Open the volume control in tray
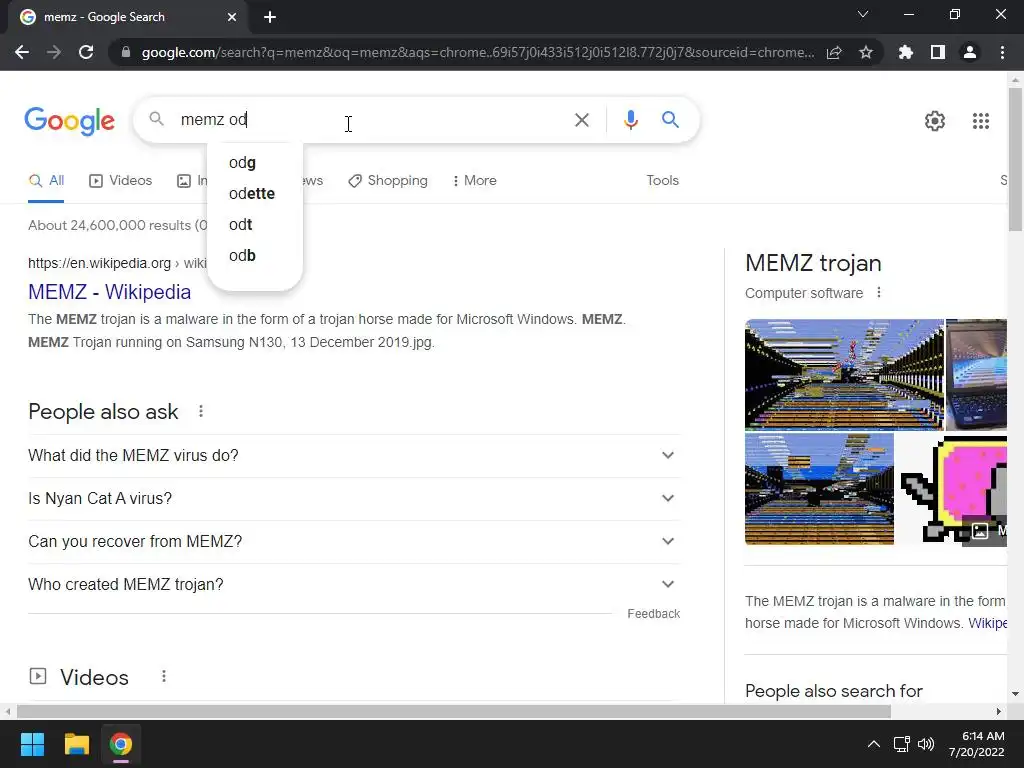Viewport: 1024px width, 768px height. [x=925, y=744]
